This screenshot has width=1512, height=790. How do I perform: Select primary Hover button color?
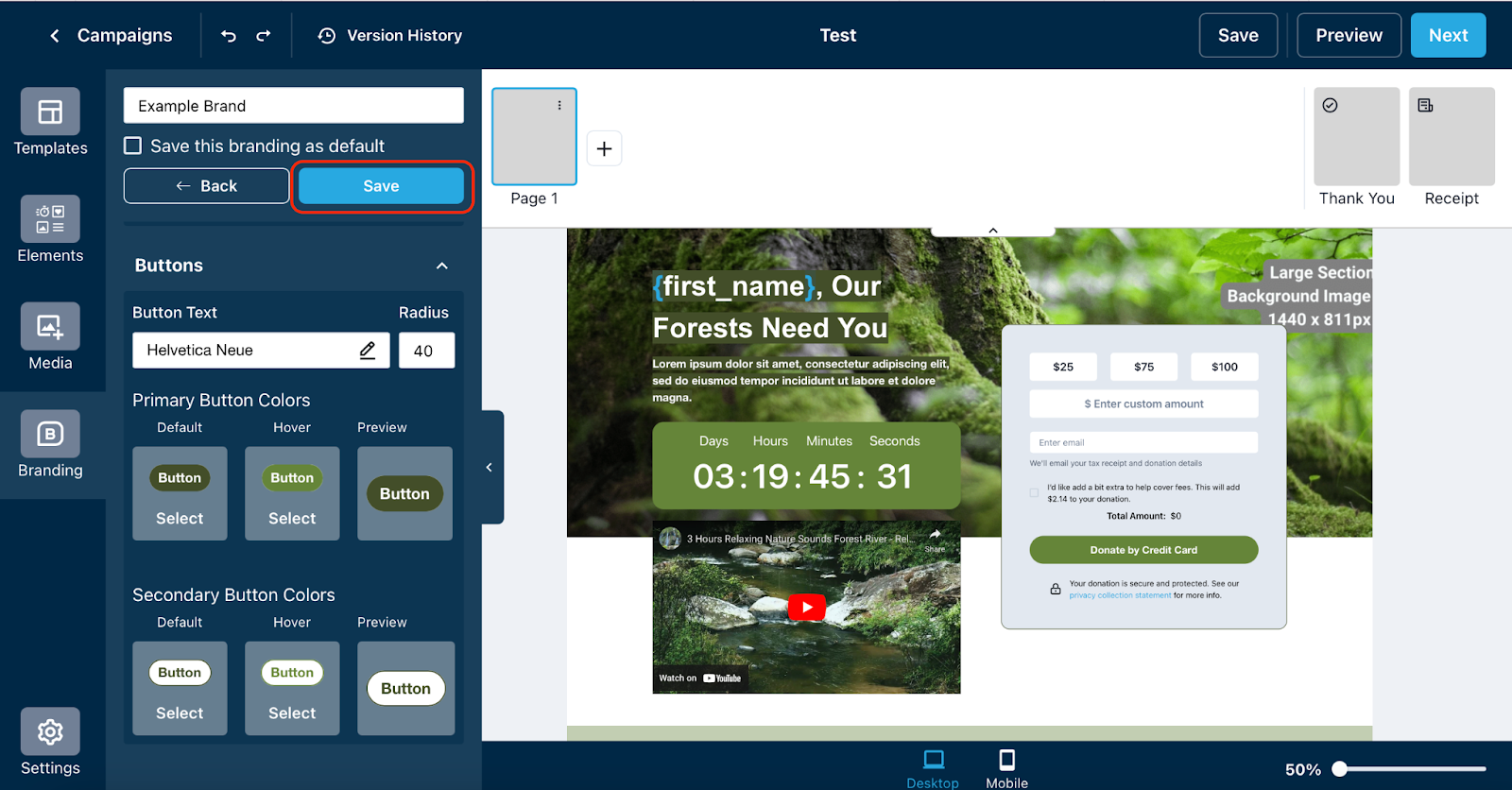pyautogui.click(x=292, y=493)
